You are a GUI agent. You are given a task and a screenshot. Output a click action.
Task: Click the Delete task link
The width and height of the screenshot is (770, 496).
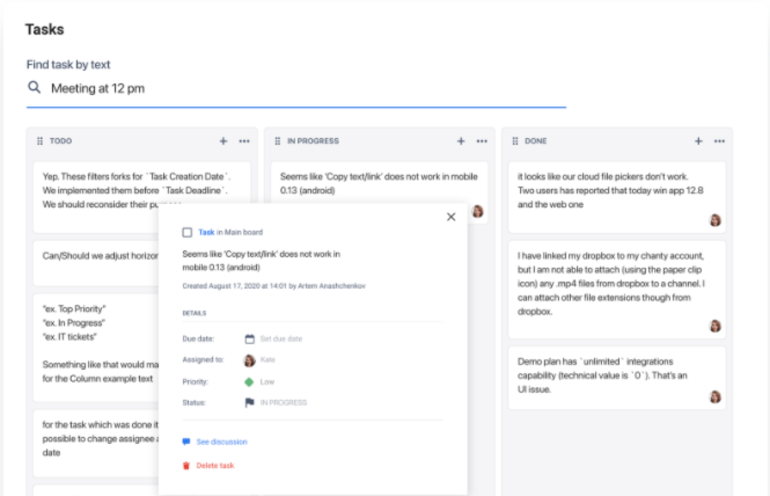click(216, 465)
